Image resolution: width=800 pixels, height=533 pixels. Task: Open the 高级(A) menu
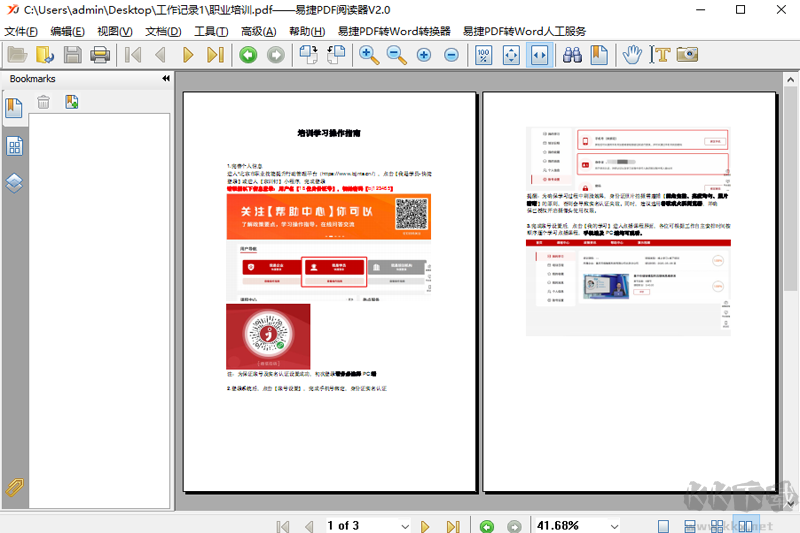(259, 31)
